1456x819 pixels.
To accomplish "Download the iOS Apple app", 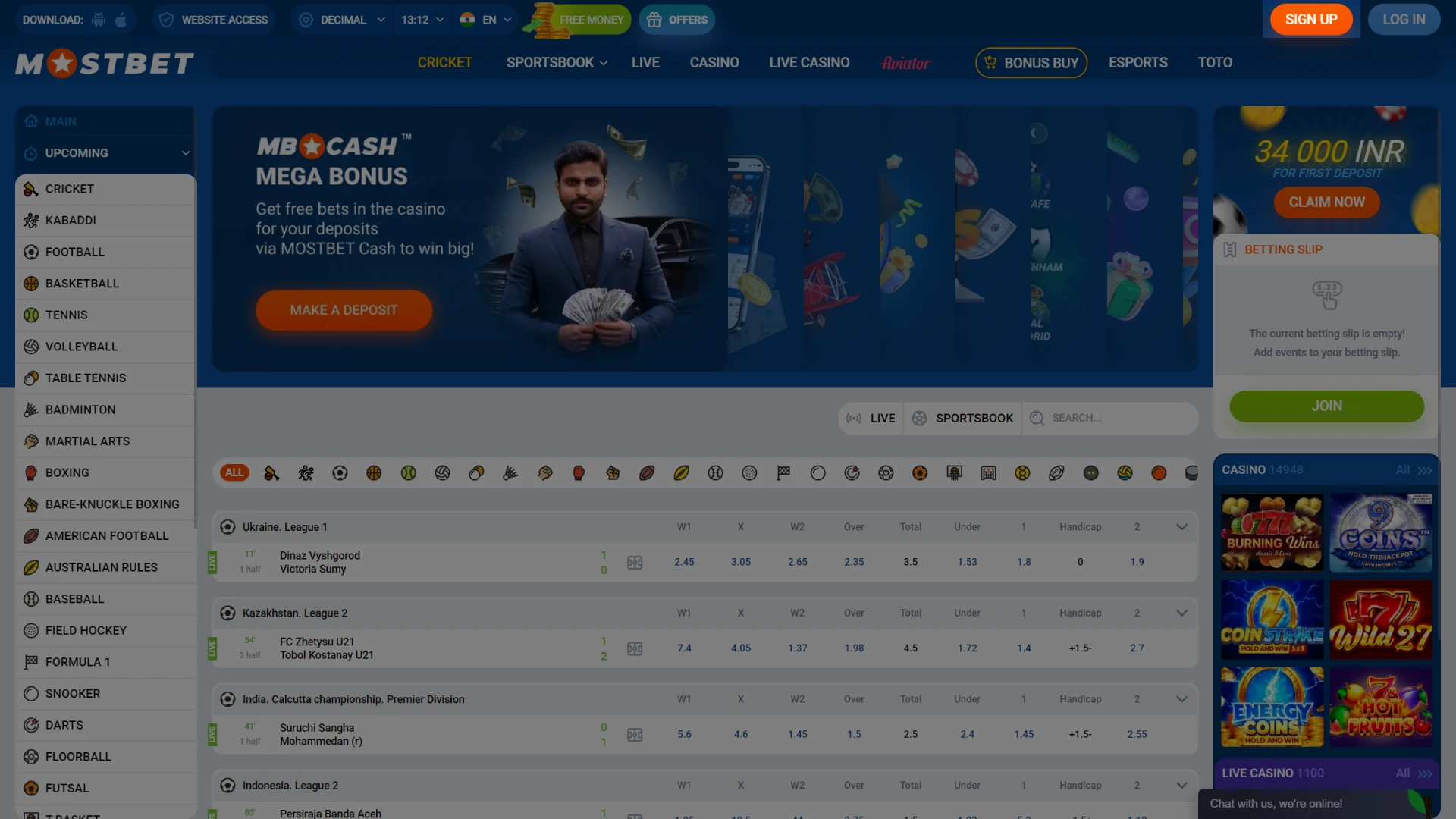I will 121,20.
